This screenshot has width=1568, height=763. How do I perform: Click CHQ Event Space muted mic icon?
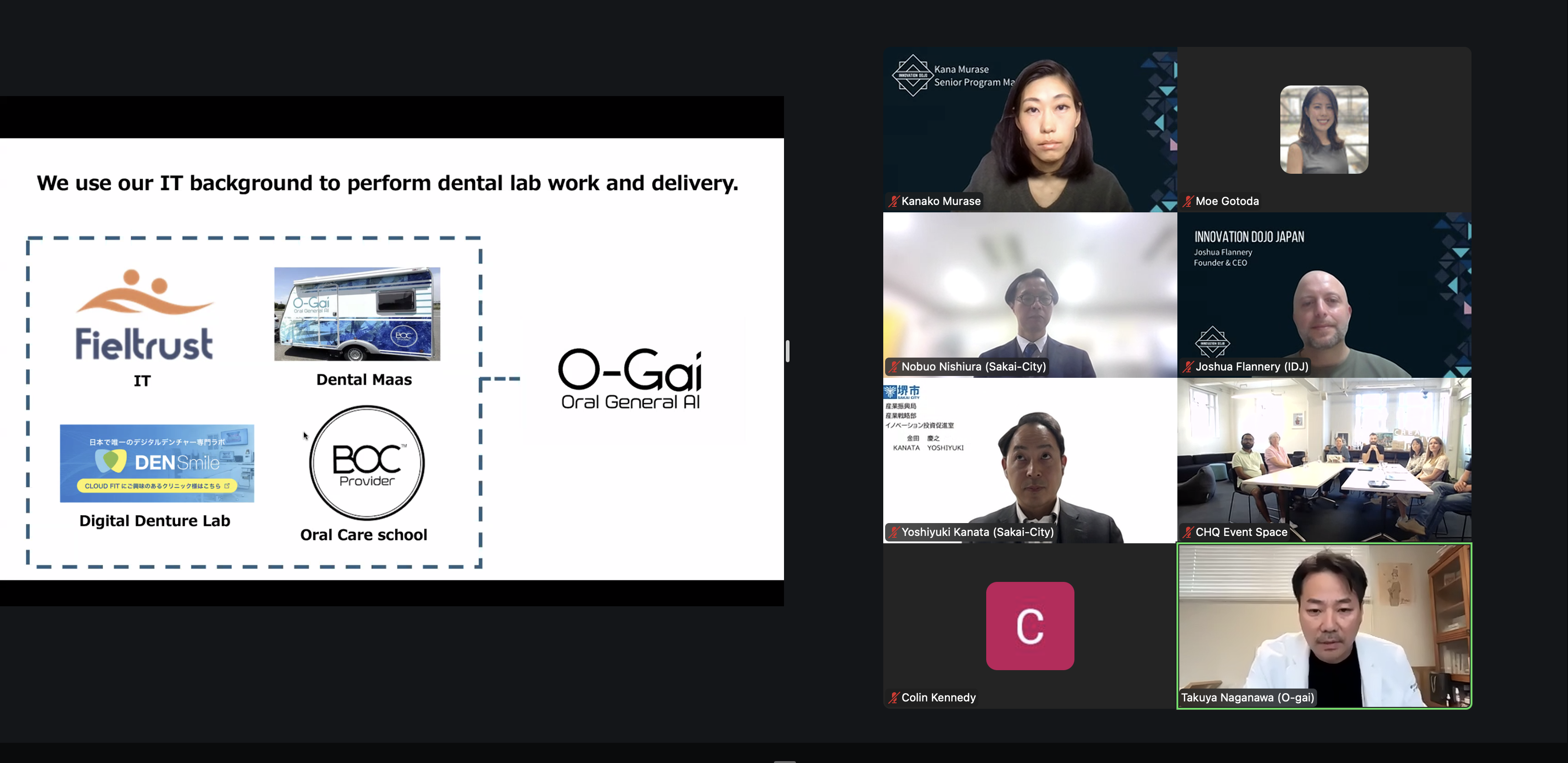[x=1187, y=532]
